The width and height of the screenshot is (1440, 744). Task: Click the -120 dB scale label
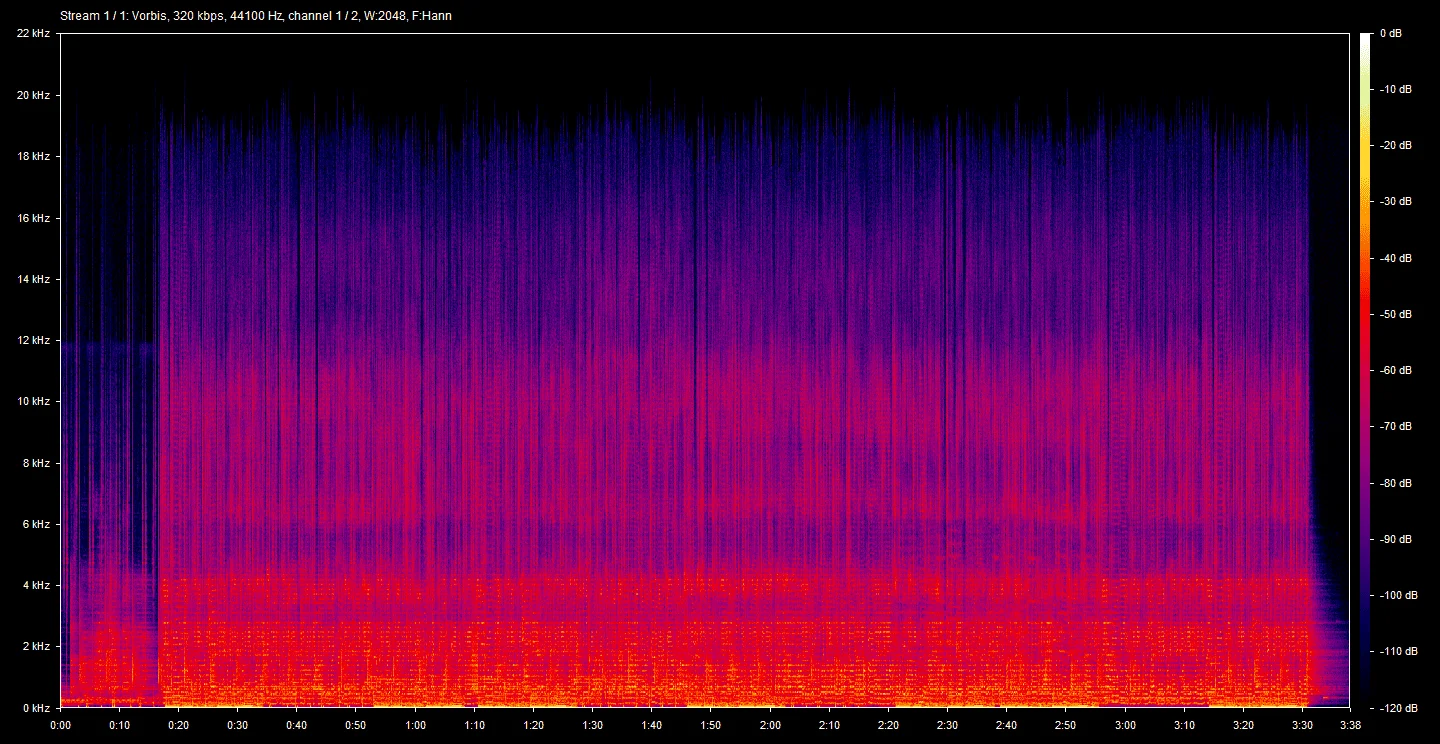point(1398,708)
